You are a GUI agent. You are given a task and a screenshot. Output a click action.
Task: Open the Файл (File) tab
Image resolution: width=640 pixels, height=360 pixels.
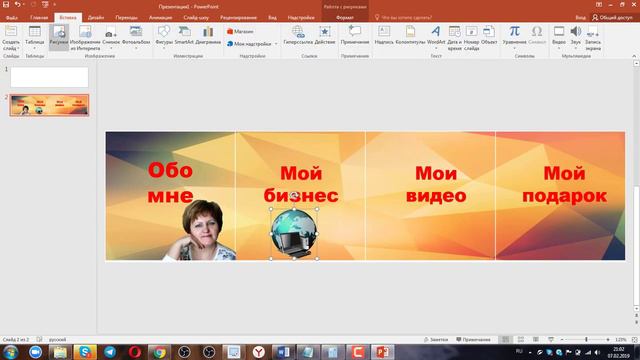[x=12, y=18]
